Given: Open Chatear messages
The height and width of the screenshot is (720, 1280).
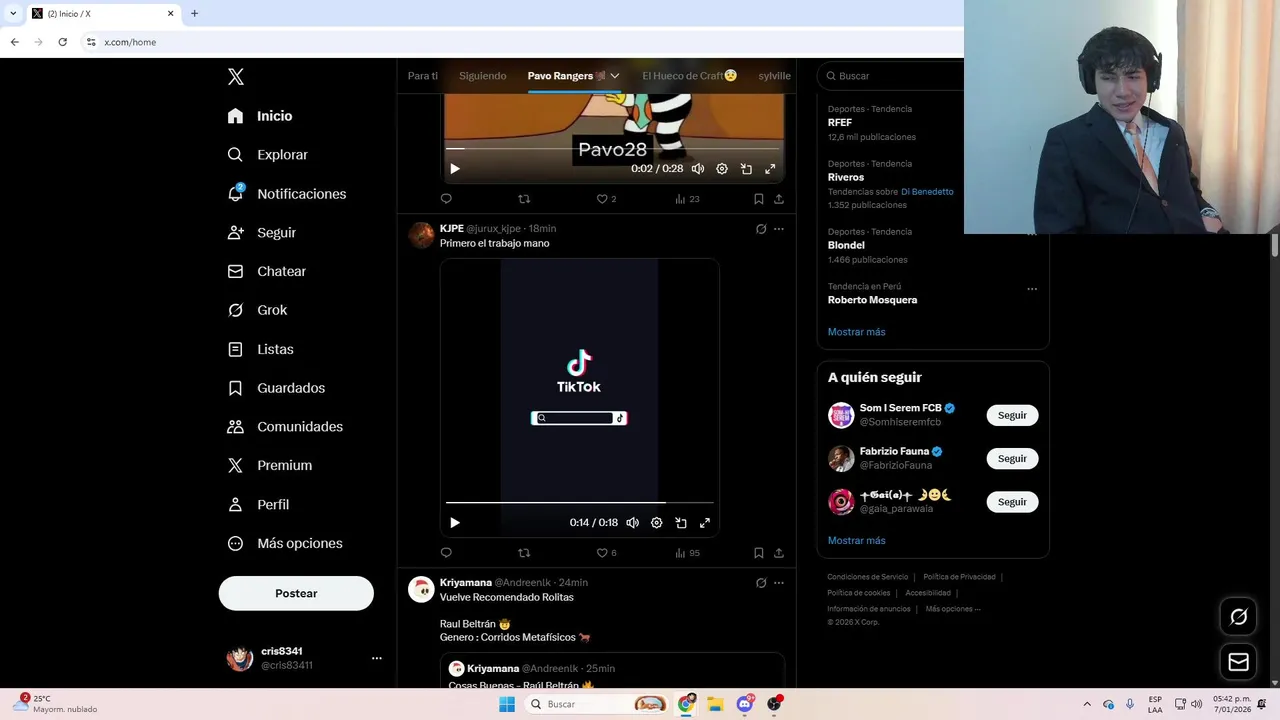Looking at the screenshot, I should [x=266, y=271].
